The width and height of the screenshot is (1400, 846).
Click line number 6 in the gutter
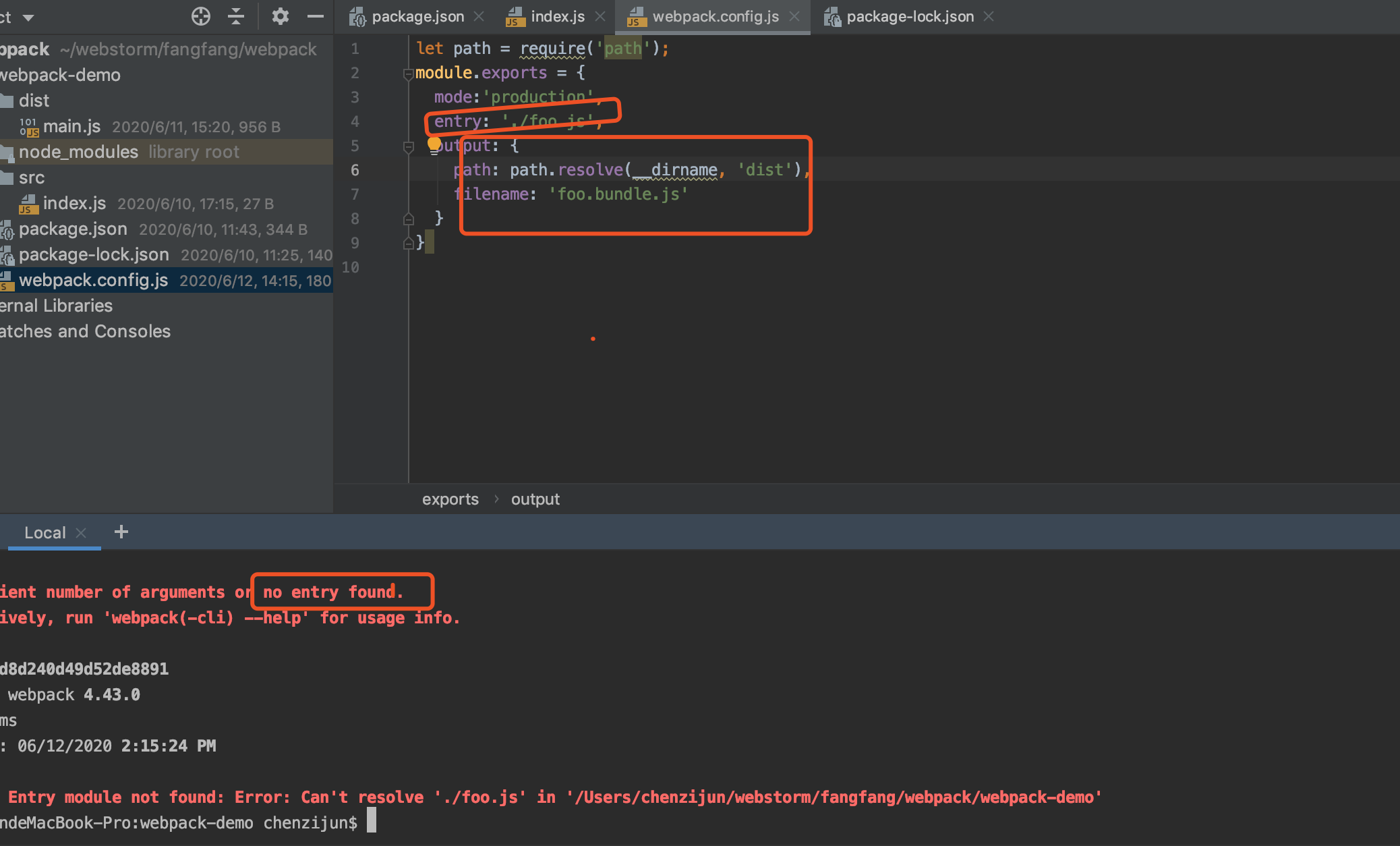coord(355,170)
